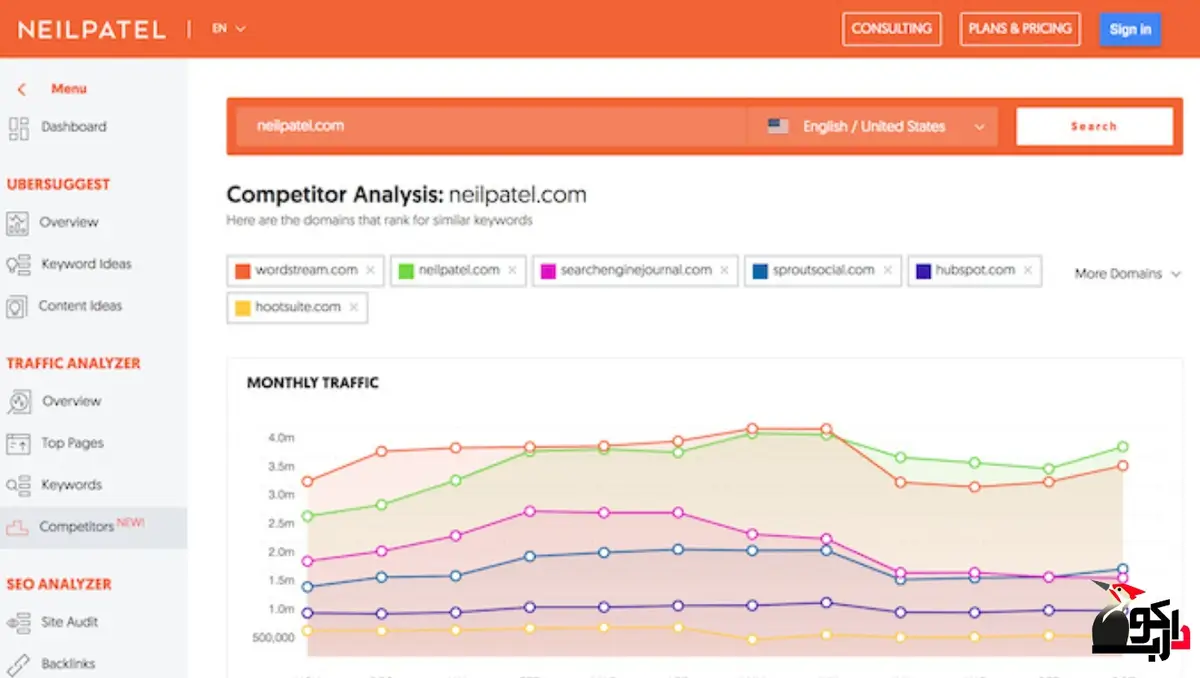1200x678 pixels.
Task: Click the neilpatel.com domain search field
Action: point(492,127)
